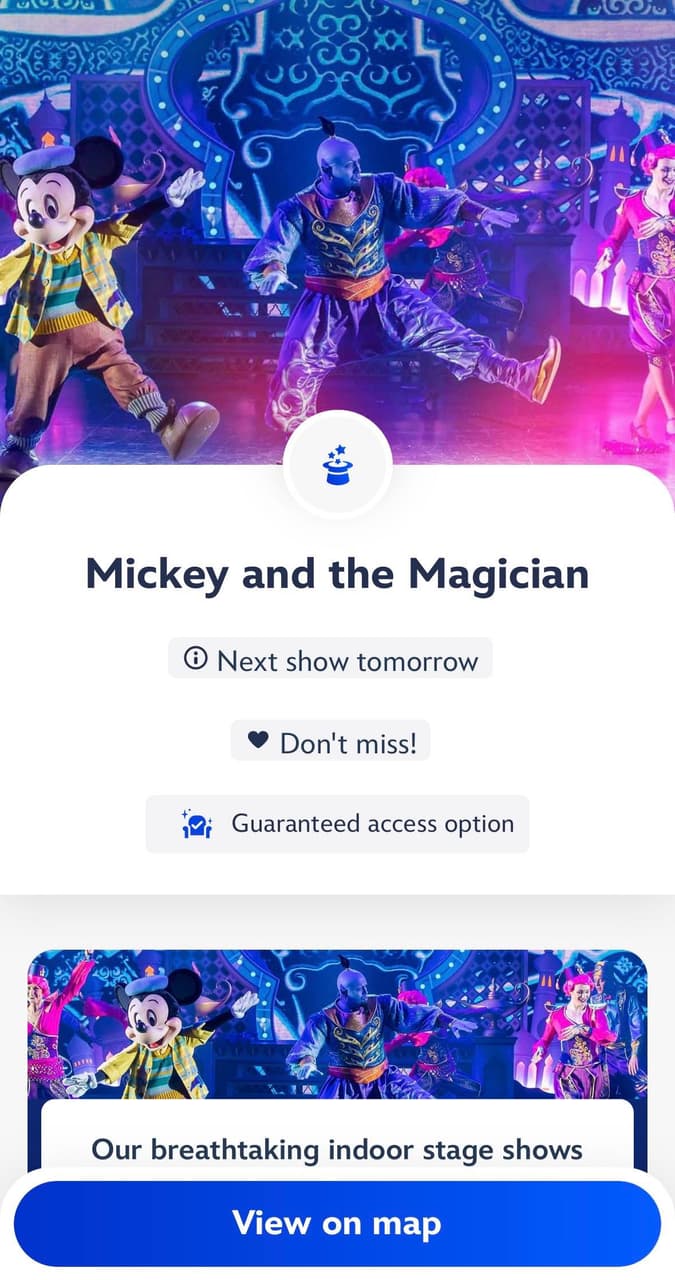Tap the heart icon beside Don't miss
This screenshot has width=675, height=1280.
(258, 741)
